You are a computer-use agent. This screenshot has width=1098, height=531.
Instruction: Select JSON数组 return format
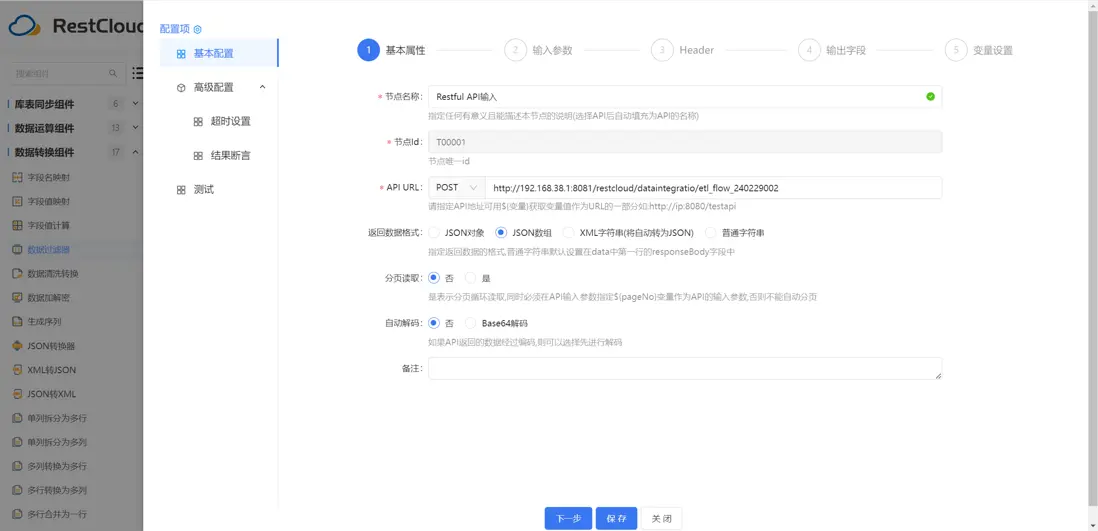501,233
